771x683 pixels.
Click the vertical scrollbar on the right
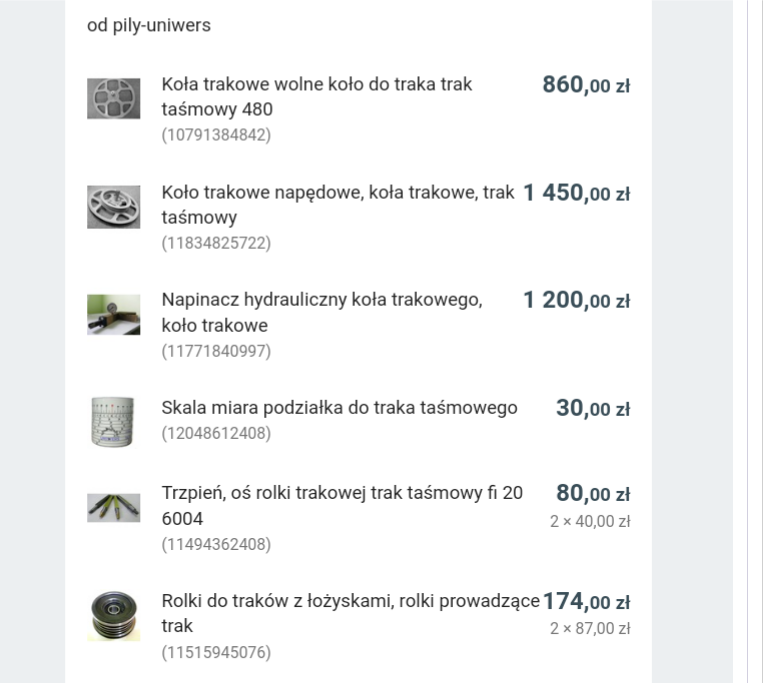(x=756, y=340)
